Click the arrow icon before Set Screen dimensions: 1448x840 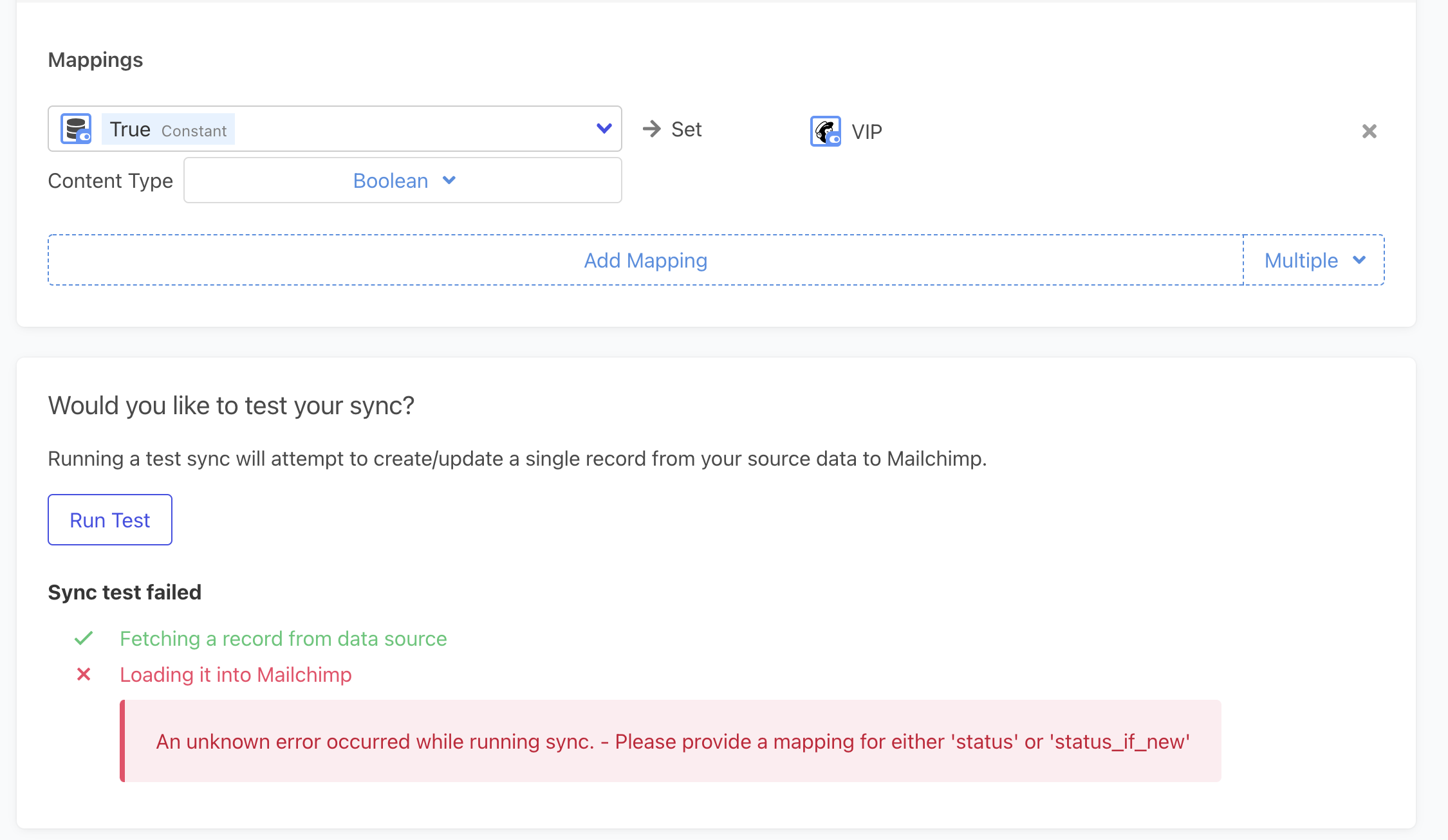point(651,129)
